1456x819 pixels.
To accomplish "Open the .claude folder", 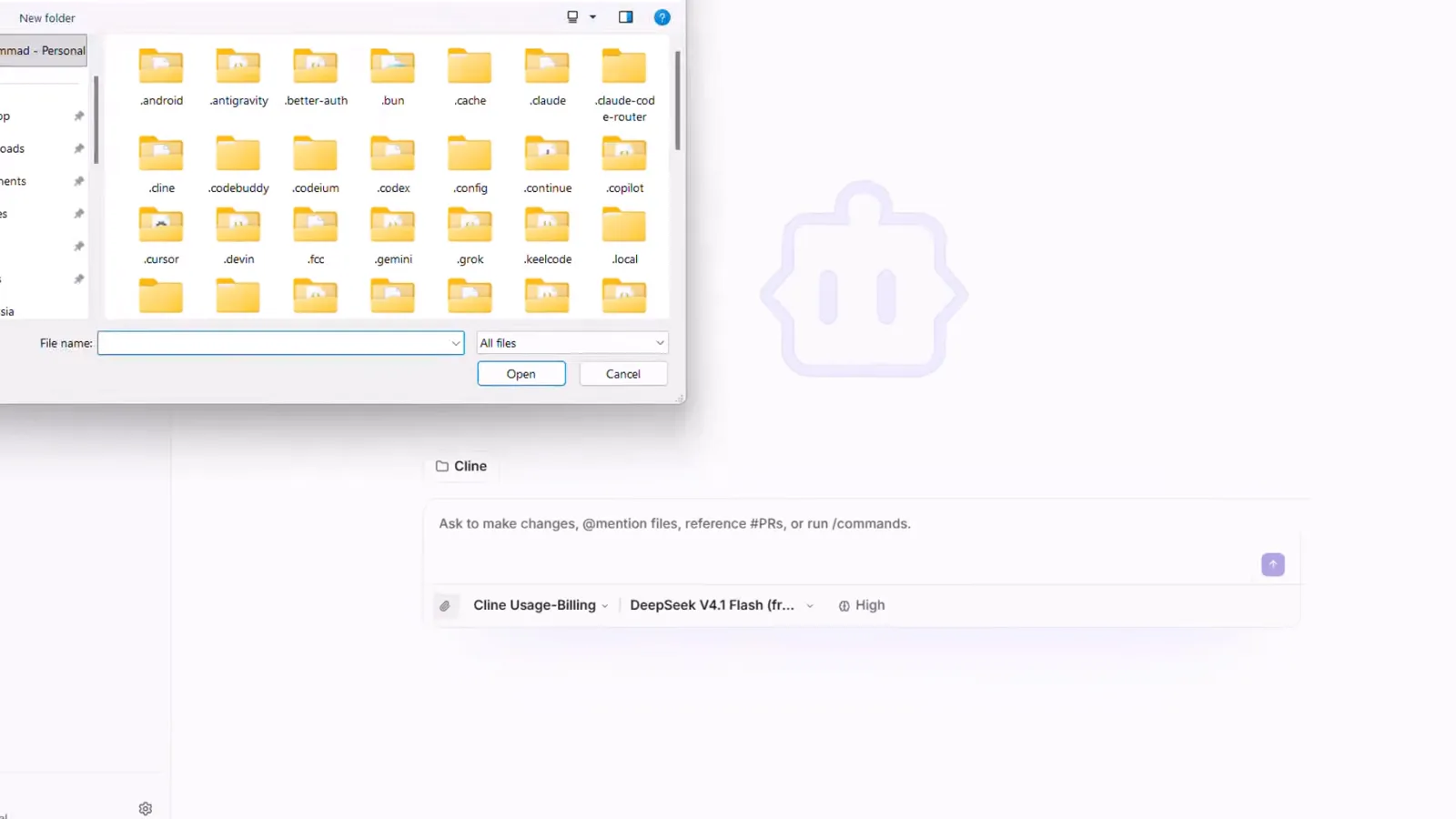I will click(547, 78).
